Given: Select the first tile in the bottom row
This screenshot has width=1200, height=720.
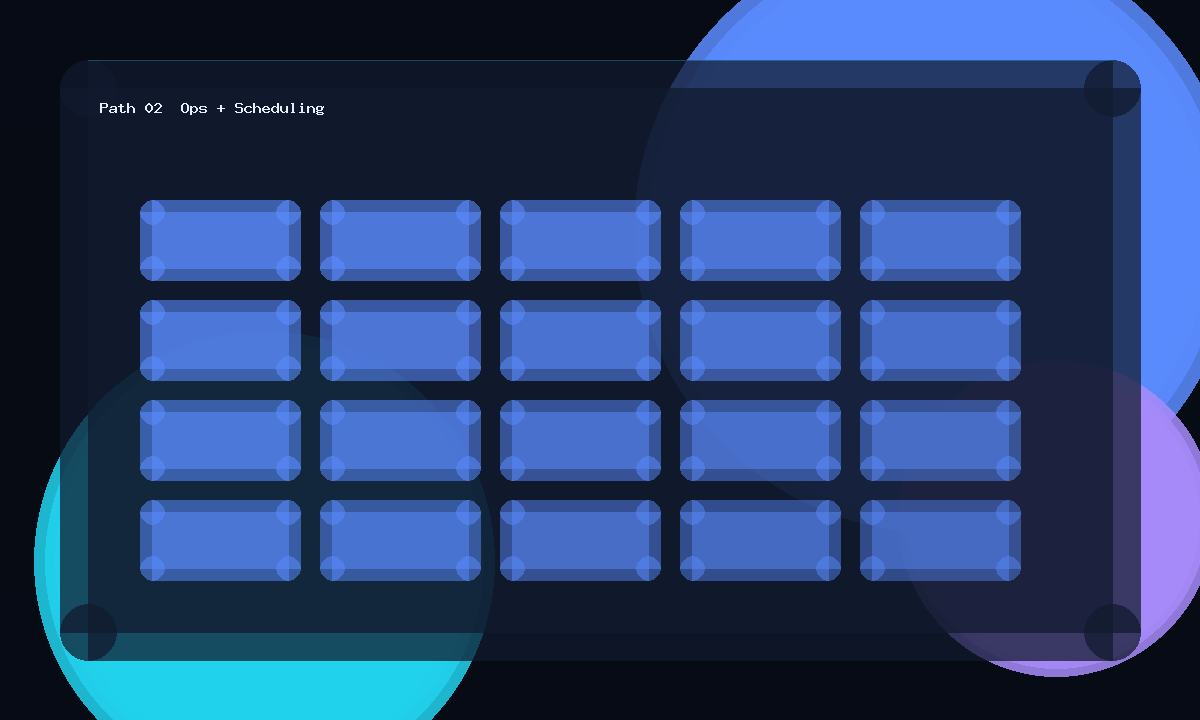Looking at the screenshot, I should tap(220, 540).
